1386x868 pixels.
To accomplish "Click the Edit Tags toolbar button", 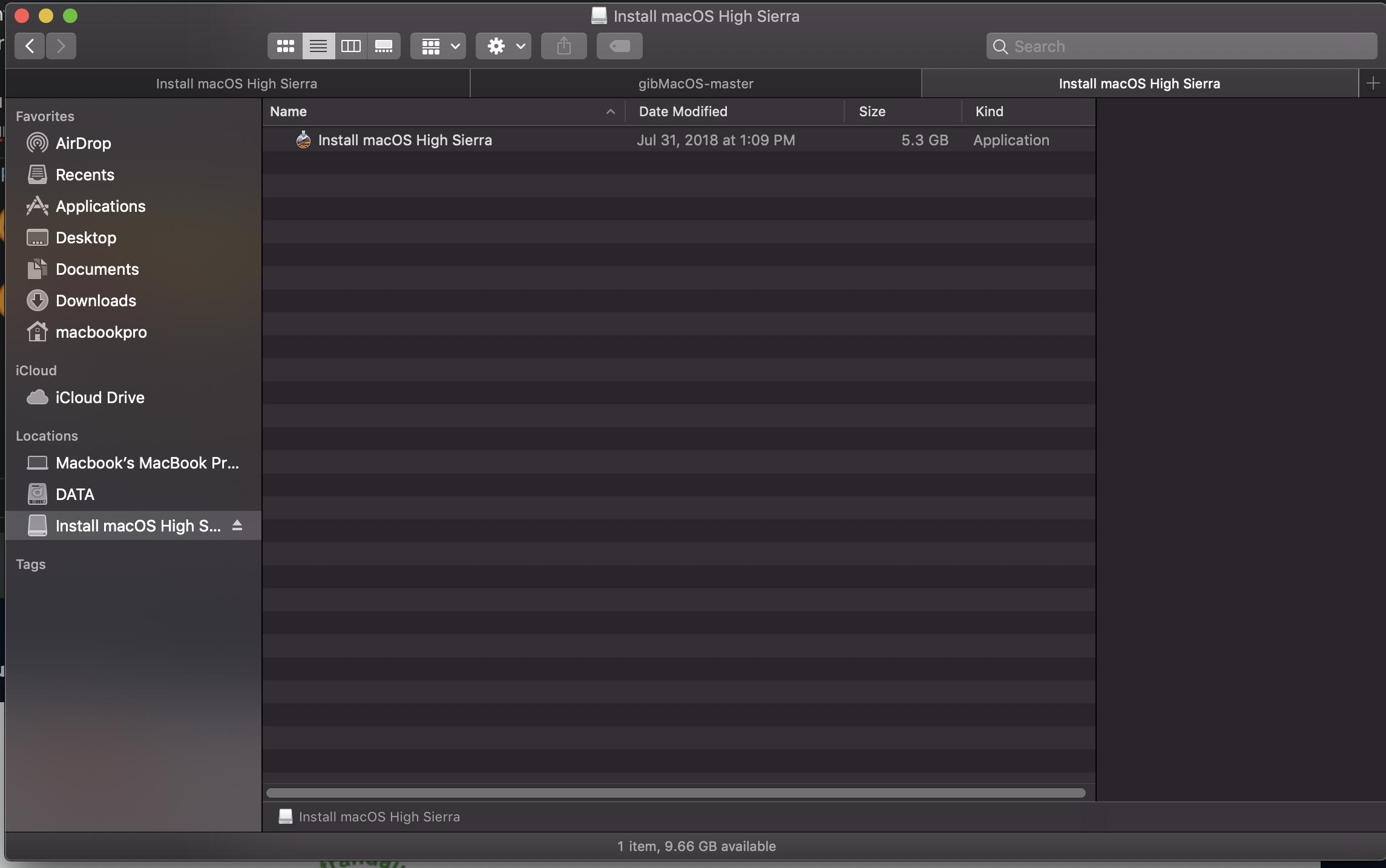I will click(x=620, y=46).
